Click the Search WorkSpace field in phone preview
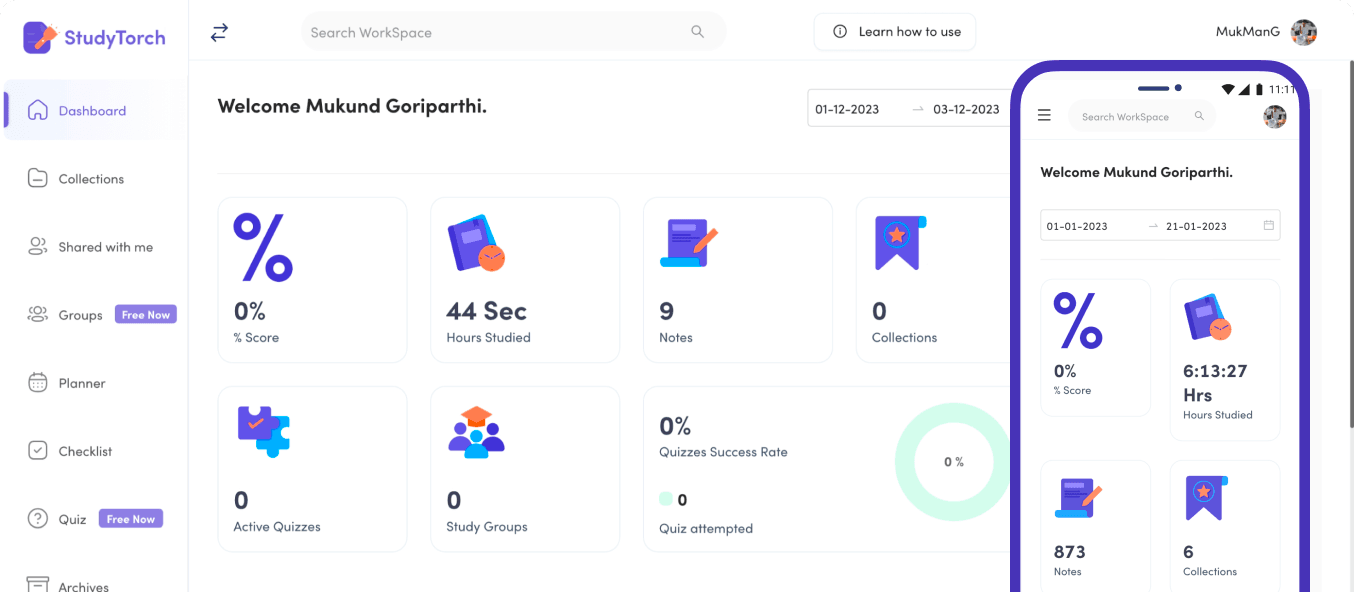Image resolution: width=1354 pixels, height=592 pixels. (1142, 116)
